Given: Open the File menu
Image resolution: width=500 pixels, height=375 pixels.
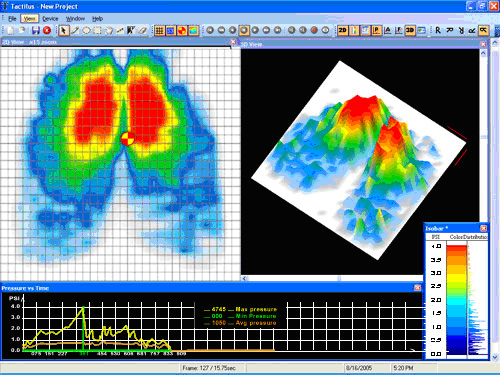Looking at the screenshot, I should pyautogui.click(x=12, y=19).
